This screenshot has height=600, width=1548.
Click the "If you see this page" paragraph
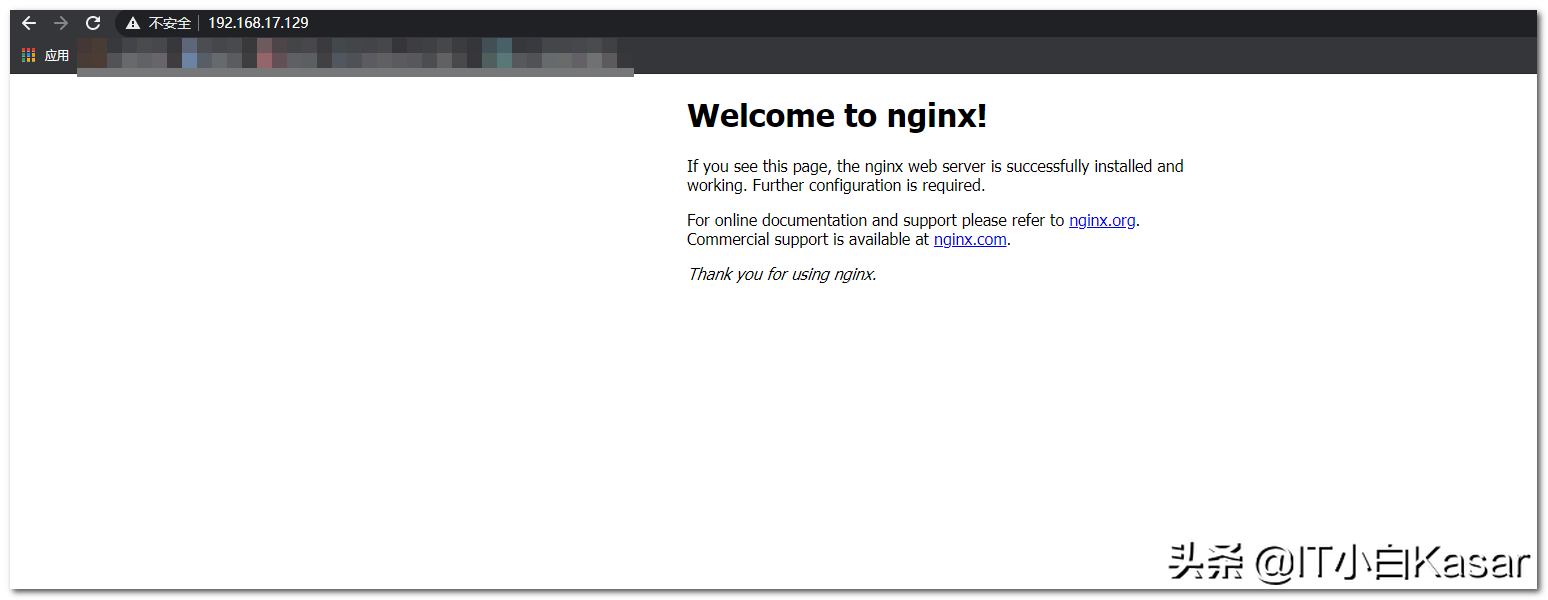click(x=935, y=176)
